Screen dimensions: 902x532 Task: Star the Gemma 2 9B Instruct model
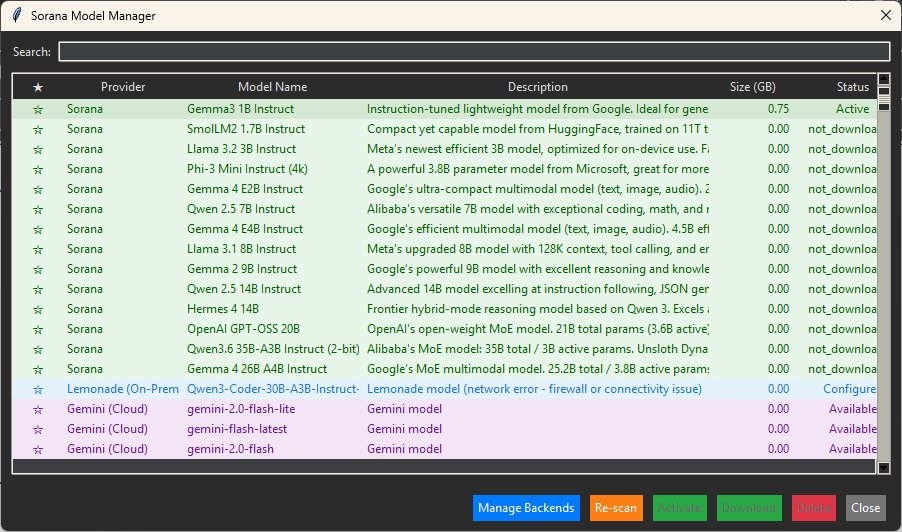tap(38, 270)
